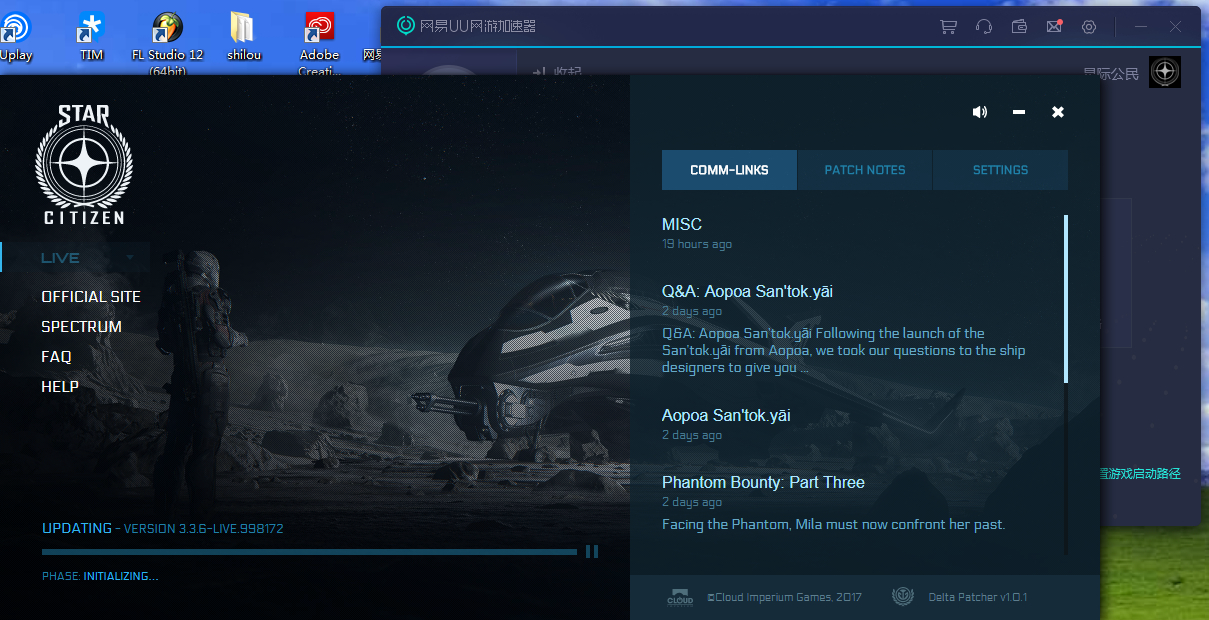Open the HELP link
This screenshot has width=1209, height=620.
pos(60,387)
